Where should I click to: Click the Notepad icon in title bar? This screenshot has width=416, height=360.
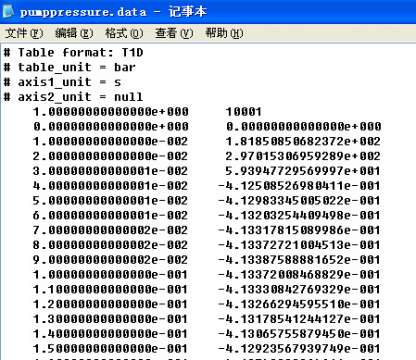point(8,11)
